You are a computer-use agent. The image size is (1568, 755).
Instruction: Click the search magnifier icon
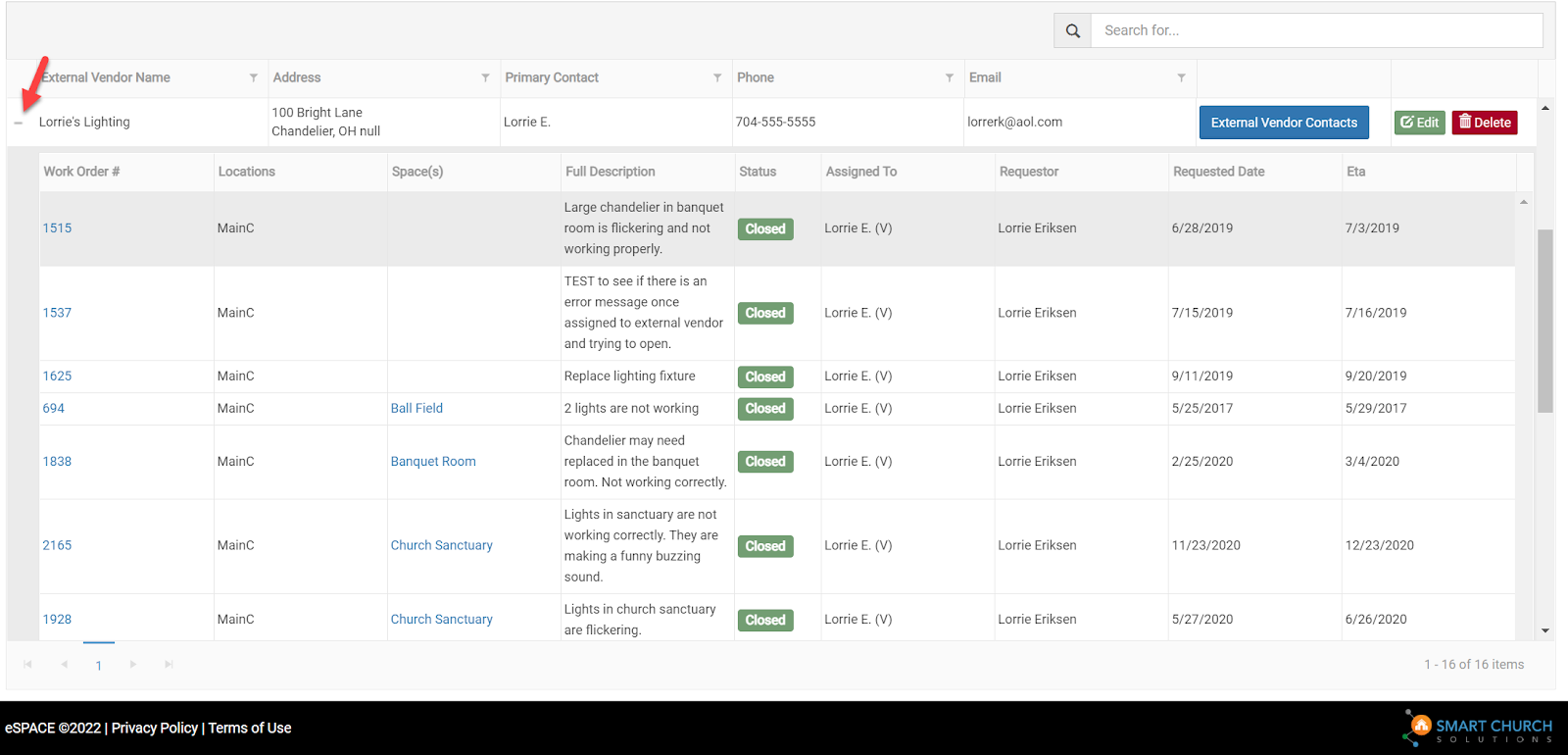(x=1072, y=30)
